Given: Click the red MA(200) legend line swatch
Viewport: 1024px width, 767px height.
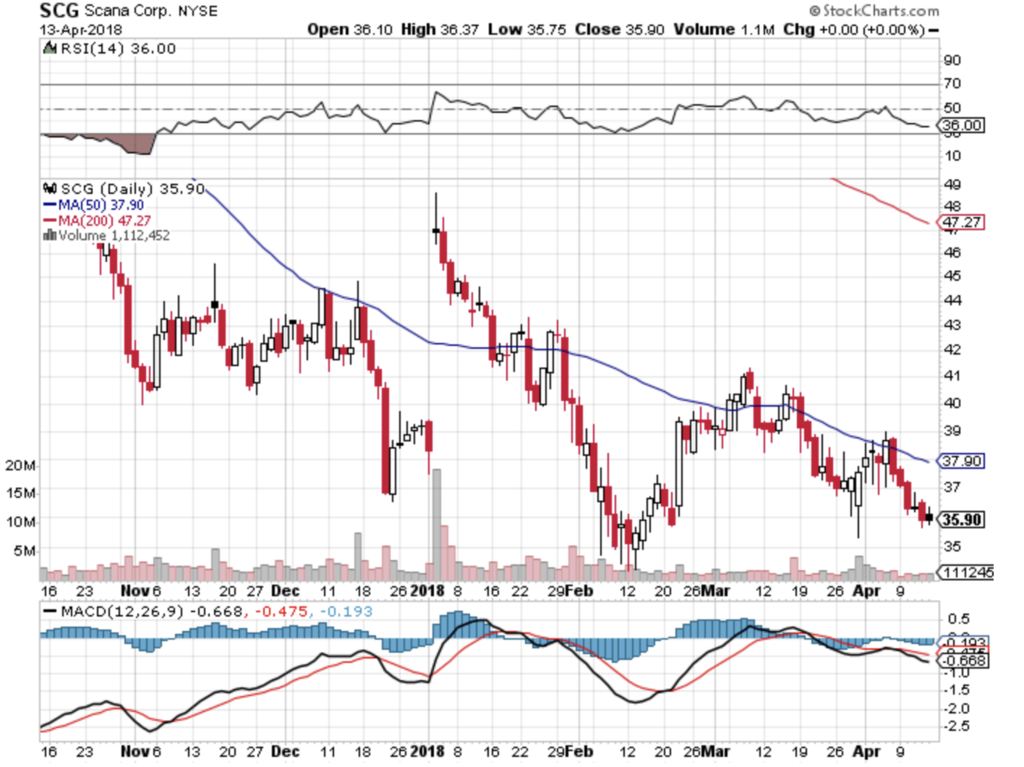Looking at the screenshot, I should point(49,220).
